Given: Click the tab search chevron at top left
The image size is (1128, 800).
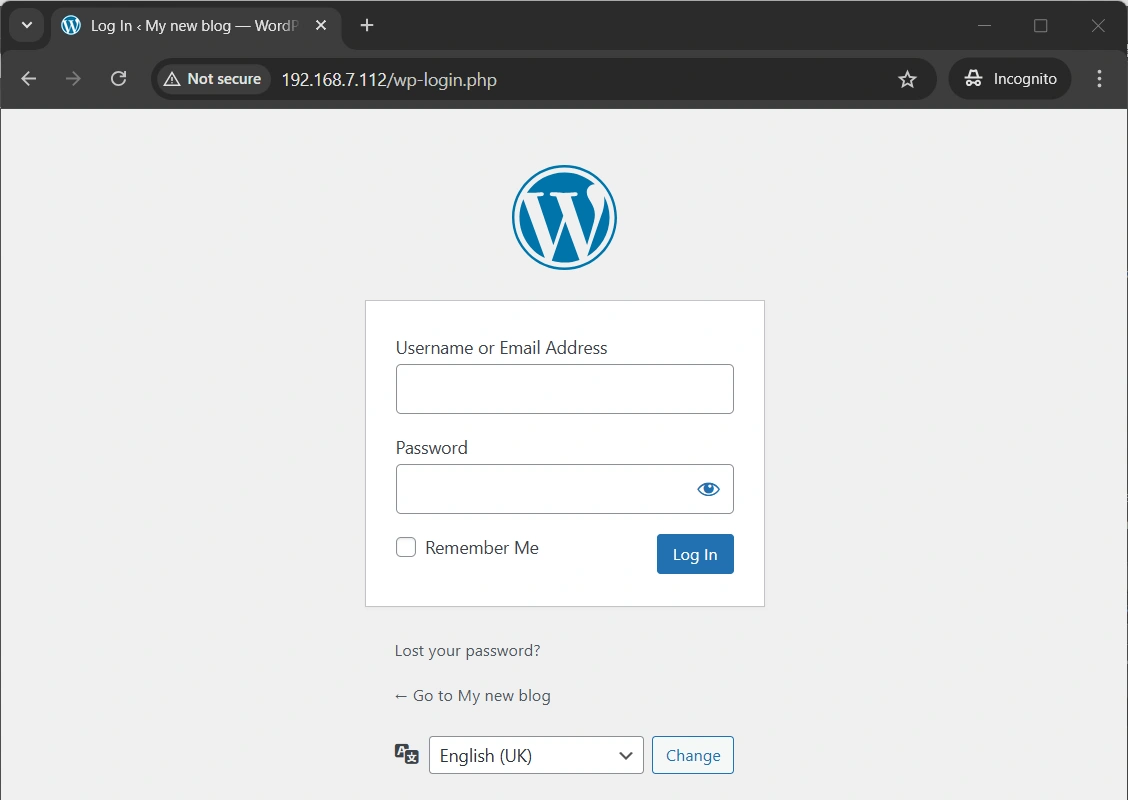Looking at the screenshot, I should click(27, 25).
